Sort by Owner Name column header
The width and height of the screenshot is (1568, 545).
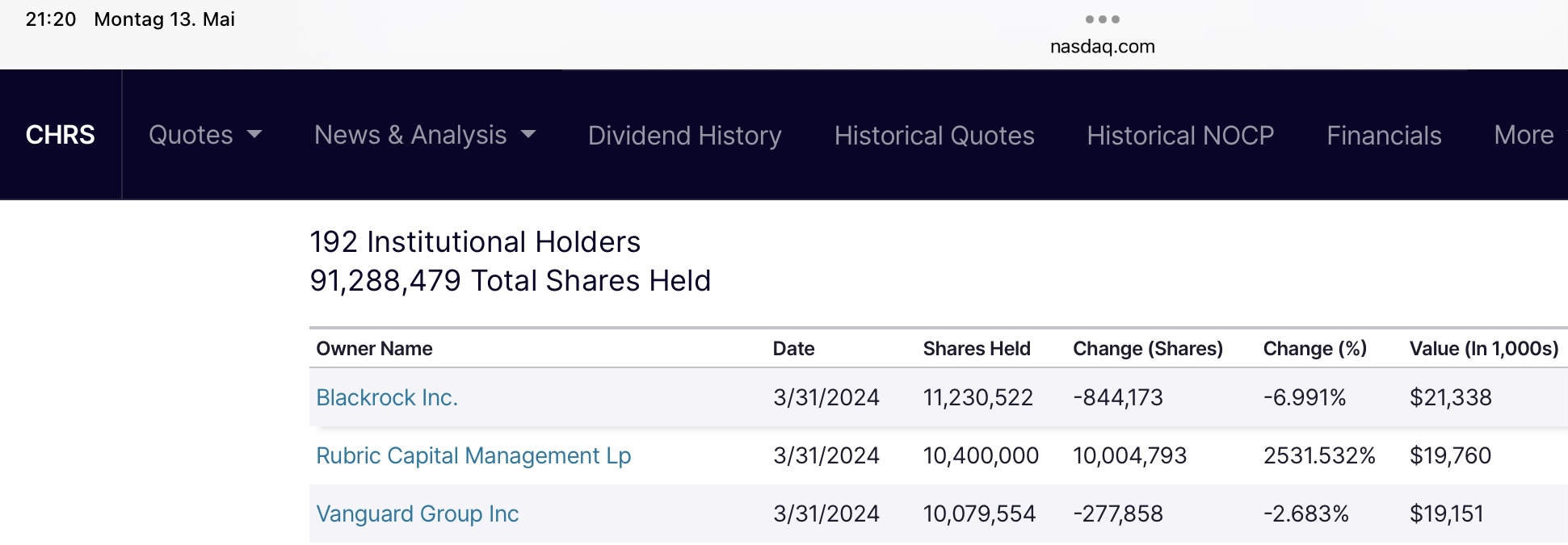pos(374,349)
